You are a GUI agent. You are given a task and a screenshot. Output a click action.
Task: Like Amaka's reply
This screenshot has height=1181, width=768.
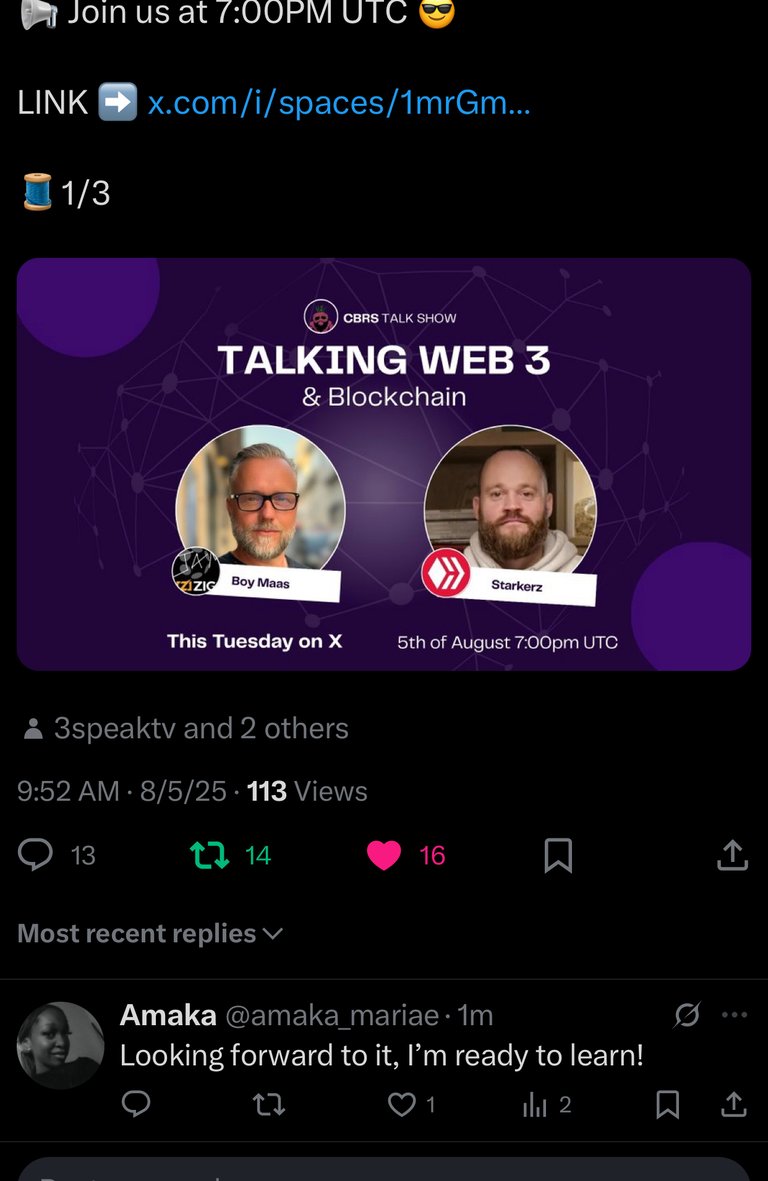point(401,1104)
